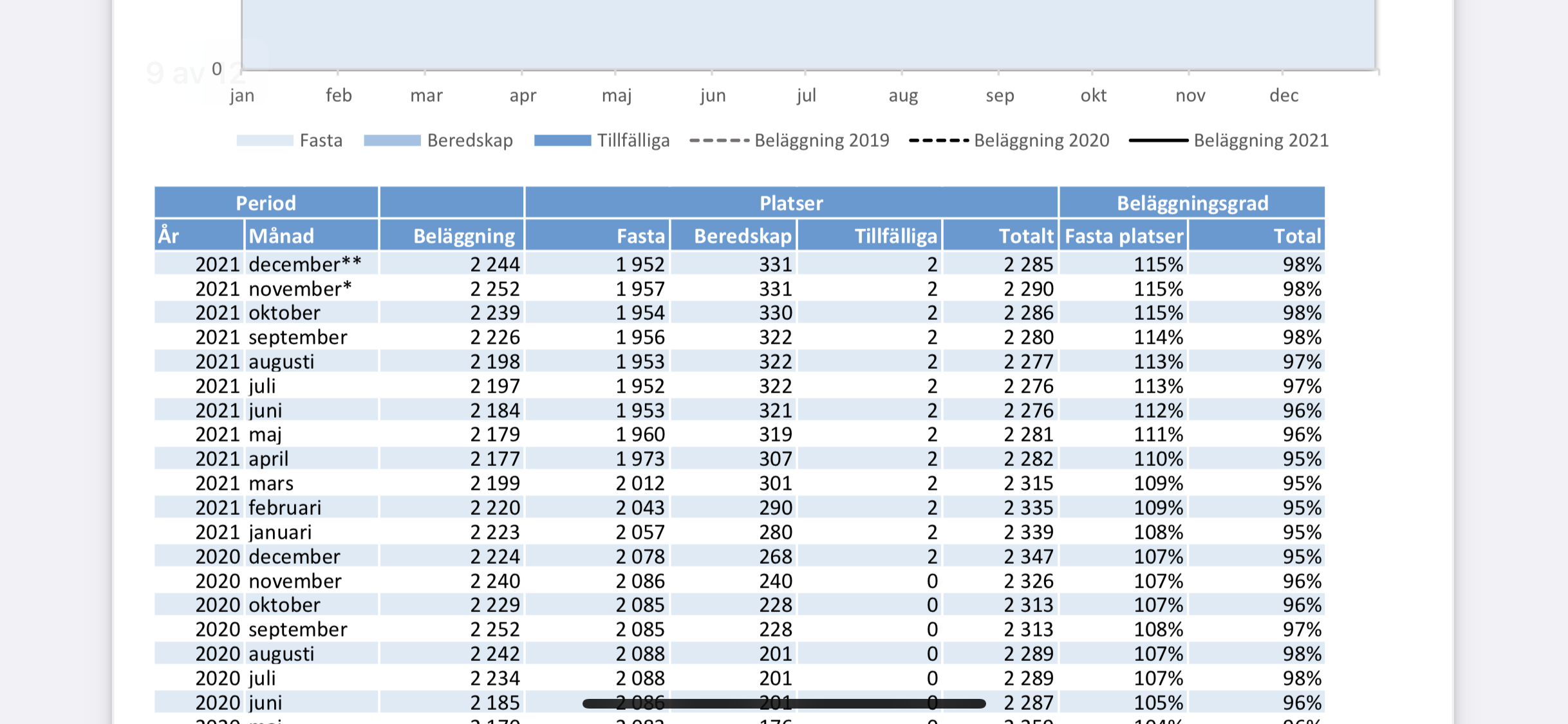This screenshot has height=724, width=1568.
Task: Click the Fasta column header in table
Action: (597, 236)
